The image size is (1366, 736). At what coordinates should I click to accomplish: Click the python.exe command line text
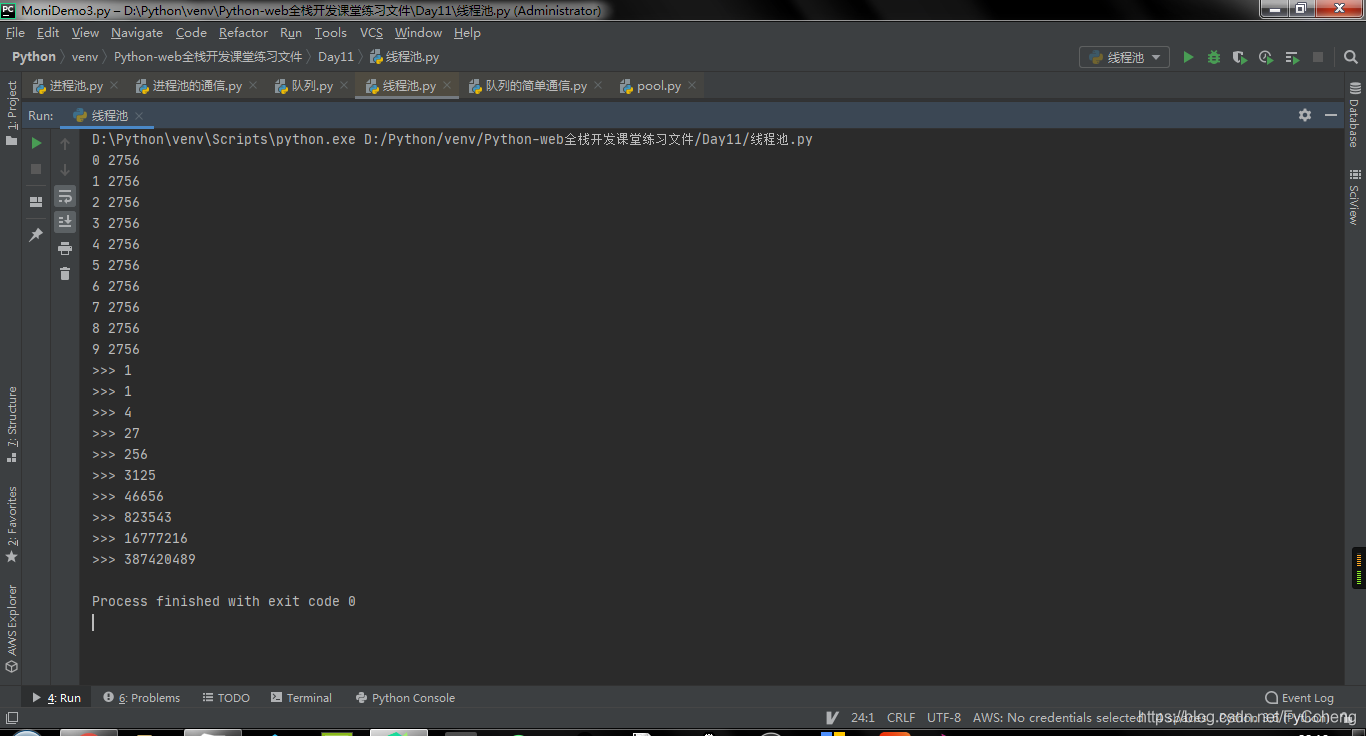[x=452, y=140]
